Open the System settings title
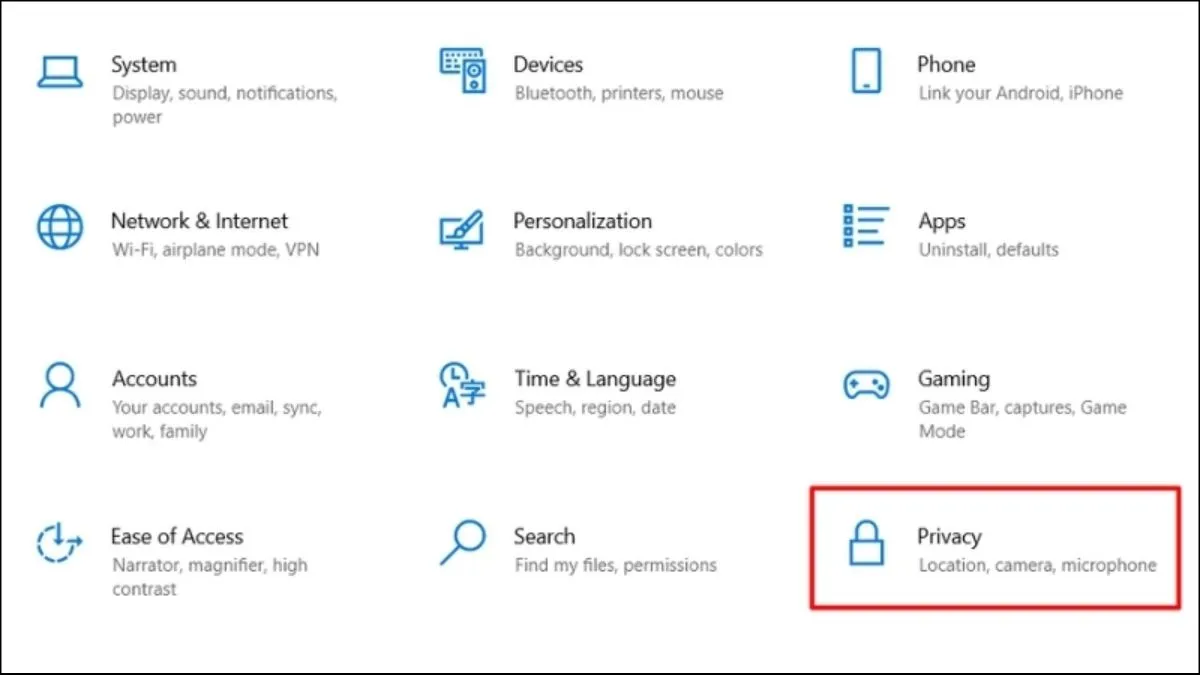Viewport: 1200px width, 675px height. click(x=144, y=65)
